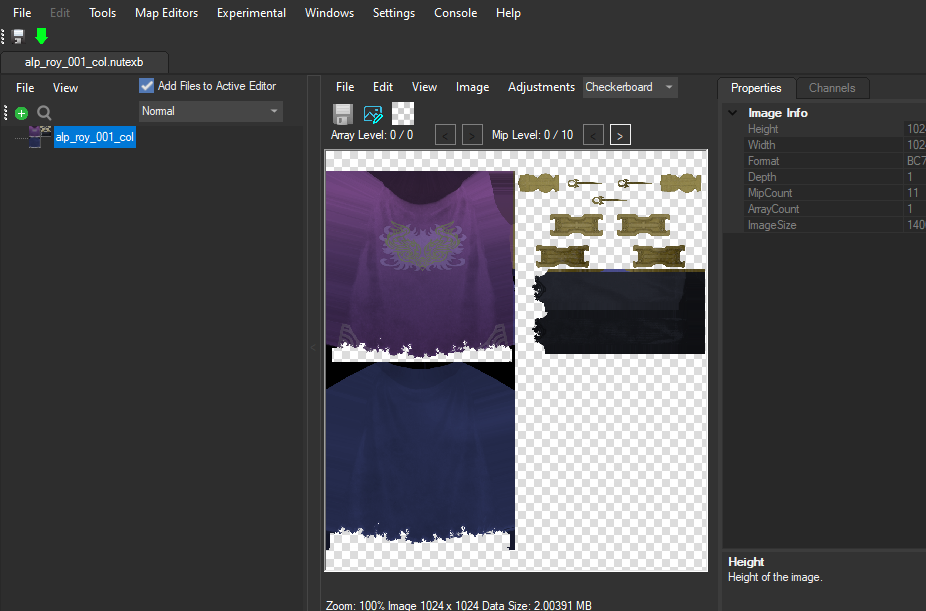Open search using the magnifier icon
926x611 pixels.
pyautogui.click(x=42, y=111)
